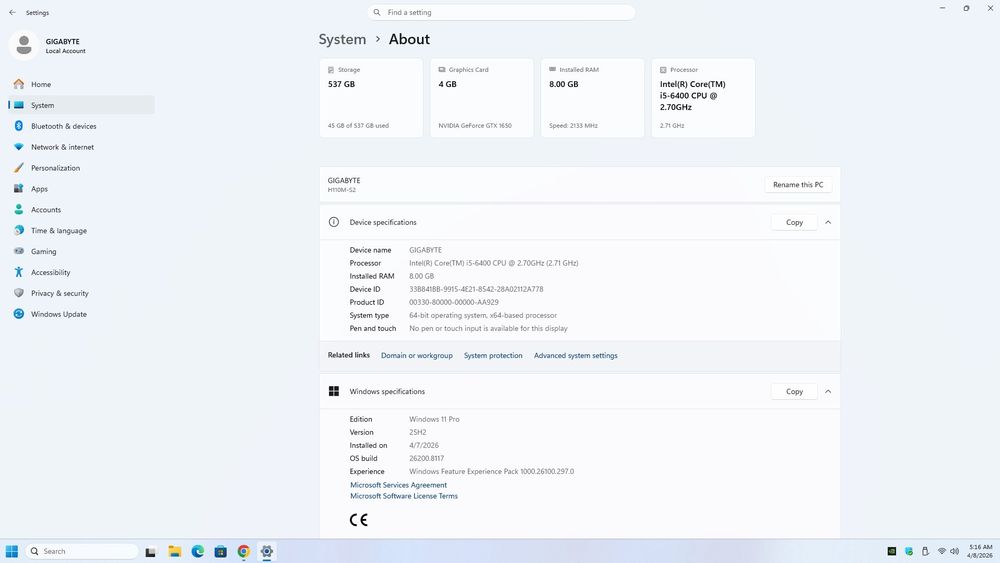Open Accounts settings
The width and height of the screenshot is (1000, 563).
pyautogui.click(x=81, y=210)
